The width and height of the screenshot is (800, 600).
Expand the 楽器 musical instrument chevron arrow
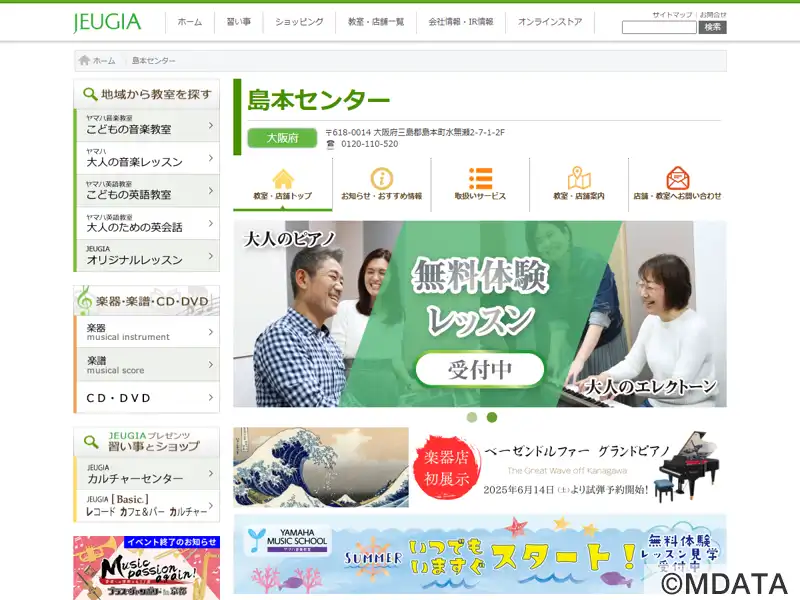click(x=211, y=332)
